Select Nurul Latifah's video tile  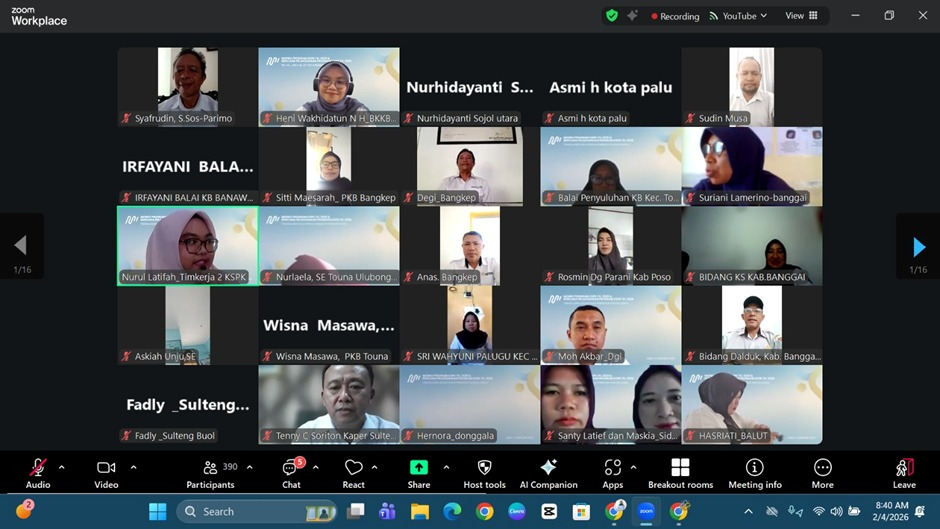coord(188,246)
